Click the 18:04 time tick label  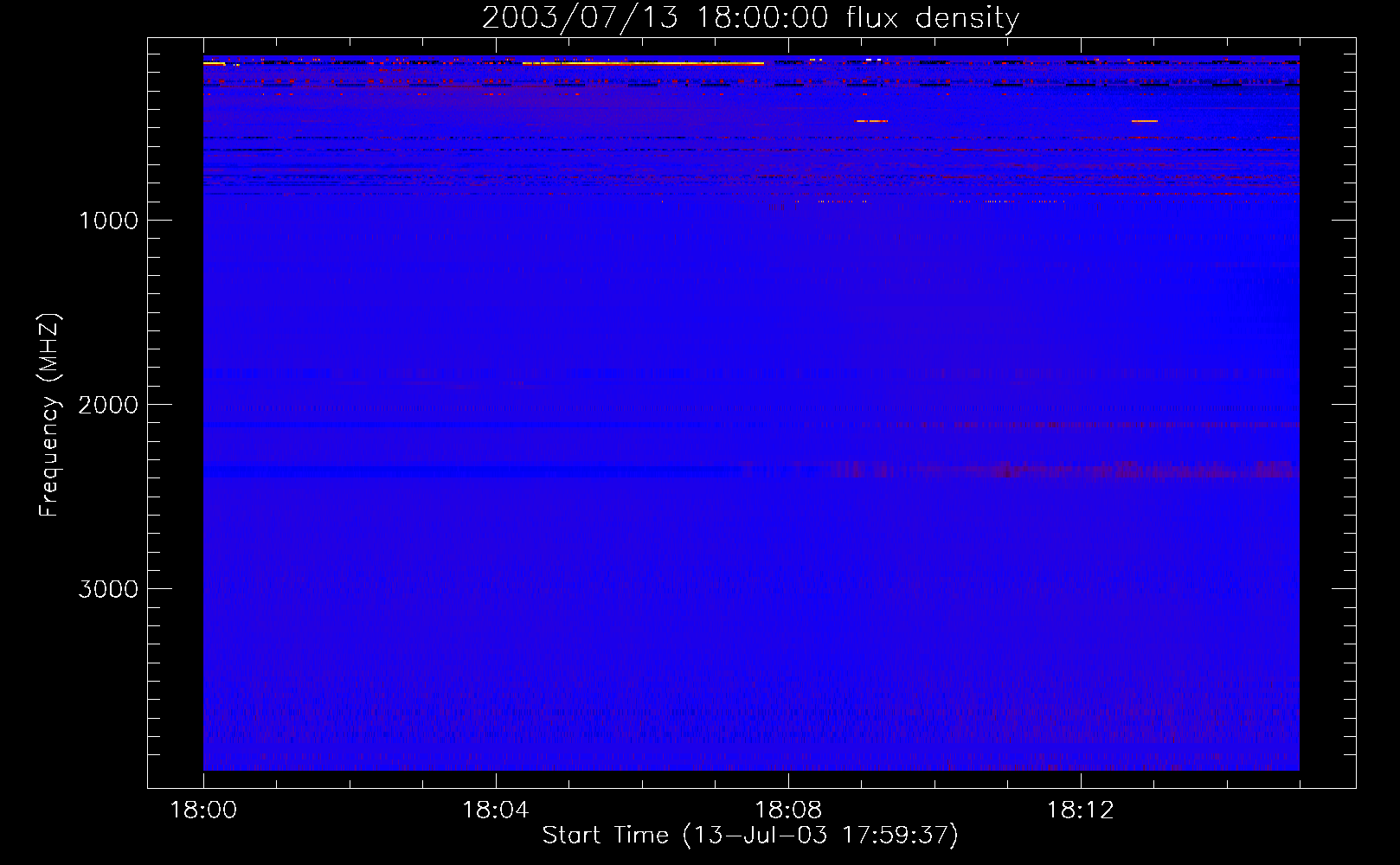tap(496, 811)
